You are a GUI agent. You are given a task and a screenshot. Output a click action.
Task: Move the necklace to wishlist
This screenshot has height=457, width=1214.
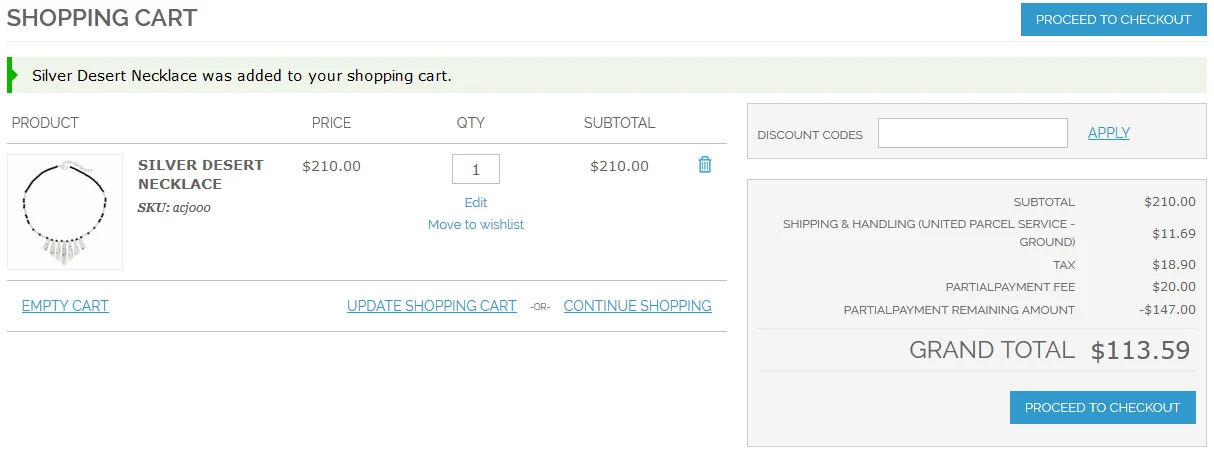[x=475, y=224]
